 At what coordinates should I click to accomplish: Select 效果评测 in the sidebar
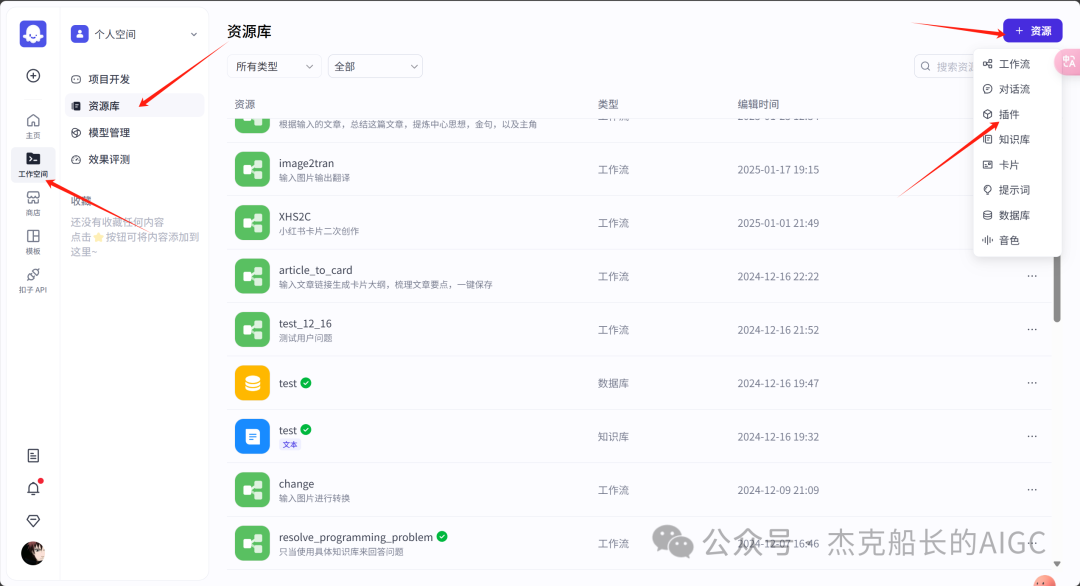(x=134, y=159)
